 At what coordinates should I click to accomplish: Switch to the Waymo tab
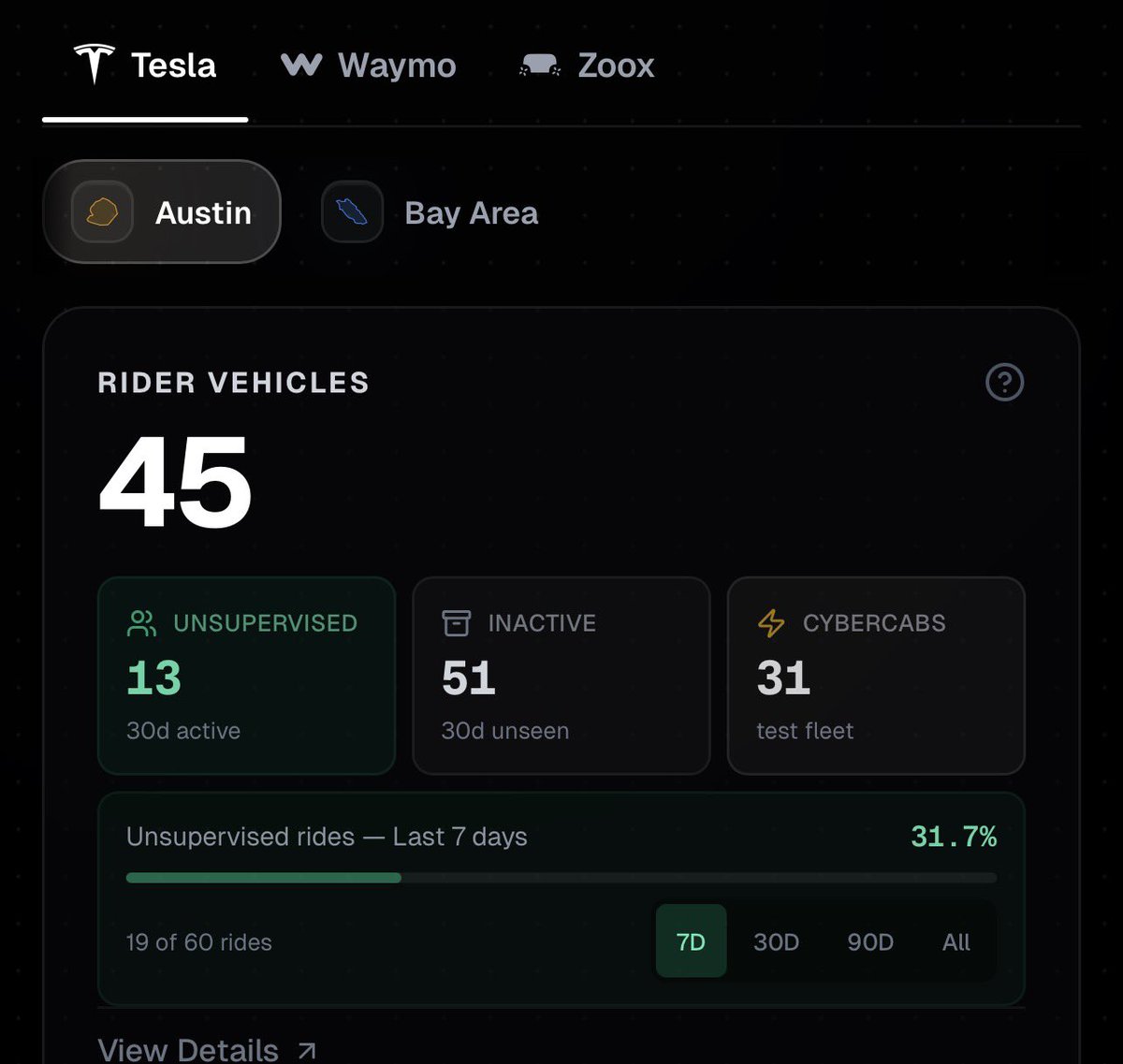pos(369,65)
